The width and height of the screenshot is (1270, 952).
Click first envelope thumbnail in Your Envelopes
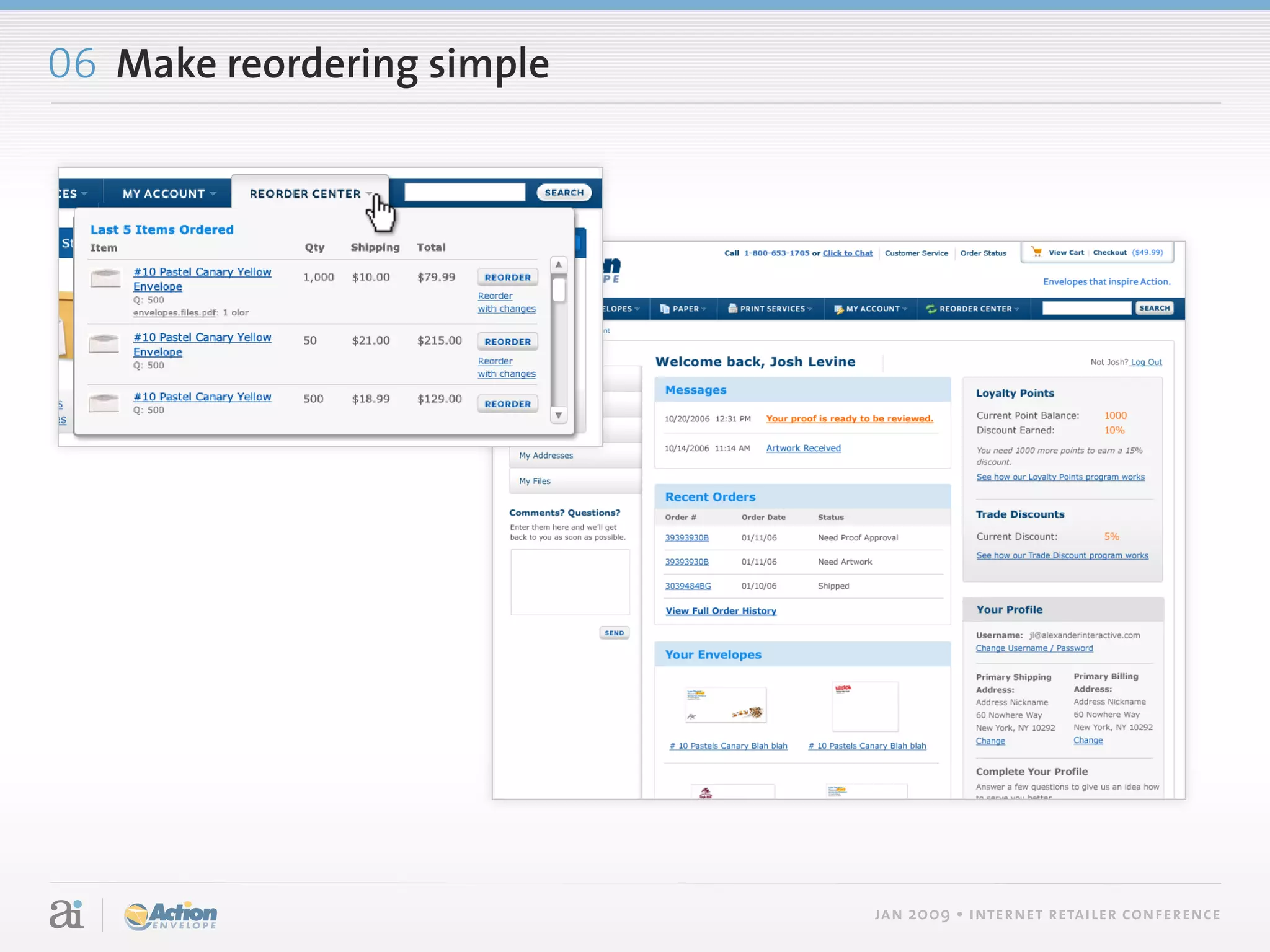point(726,705)
